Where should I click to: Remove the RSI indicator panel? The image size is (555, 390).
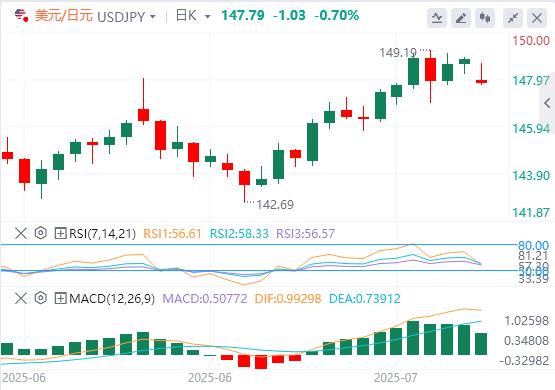click(x=21, y=233)
